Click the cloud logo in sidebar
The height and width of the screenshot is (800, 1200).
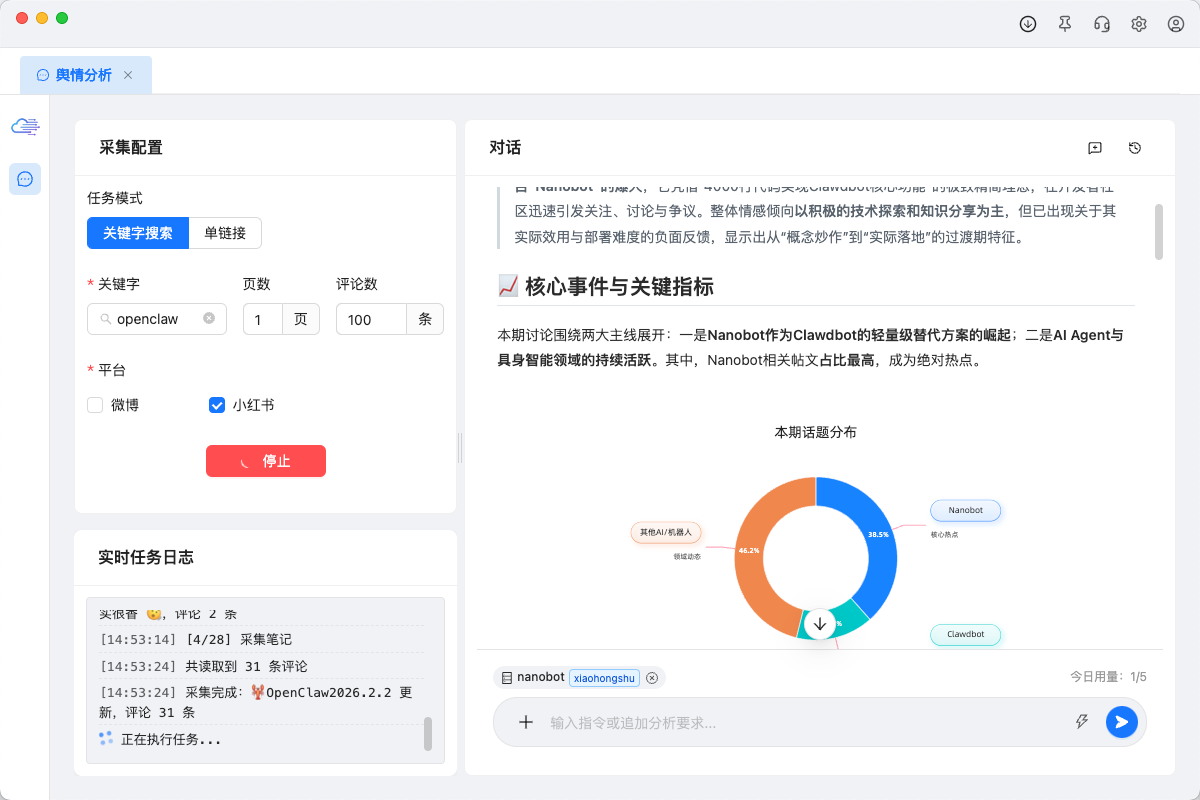(25, 126)
